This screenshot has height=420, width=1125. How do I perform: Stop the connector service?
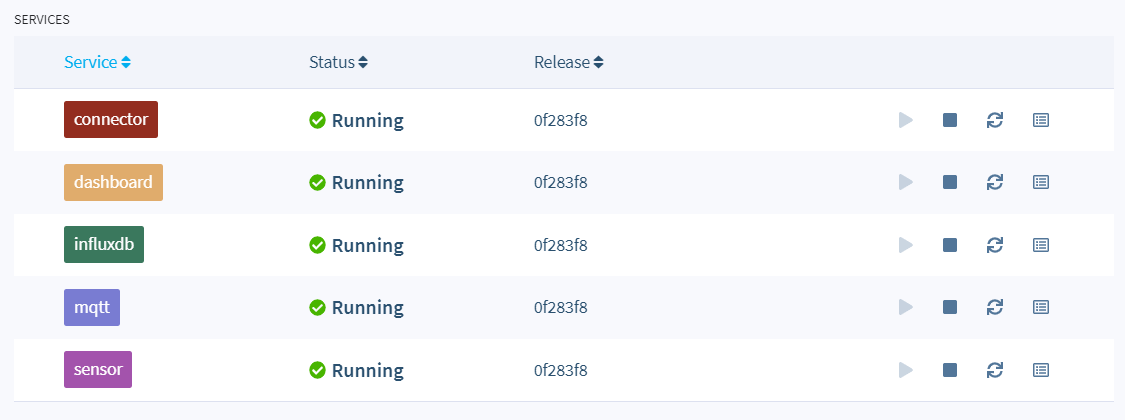point(950,120)
